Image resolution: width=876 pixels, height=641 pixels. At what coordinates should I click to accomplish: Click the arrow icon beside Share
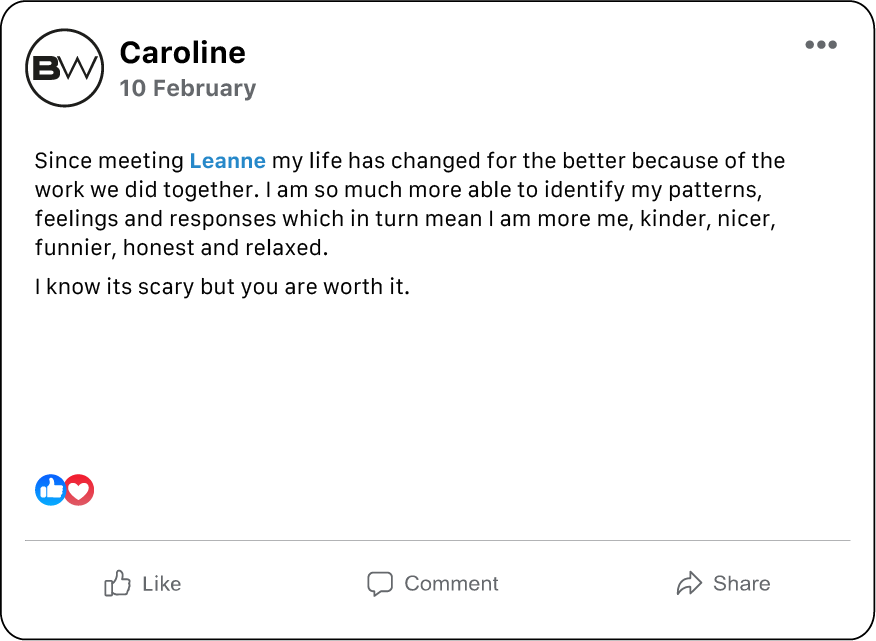(x=689, y=583)
